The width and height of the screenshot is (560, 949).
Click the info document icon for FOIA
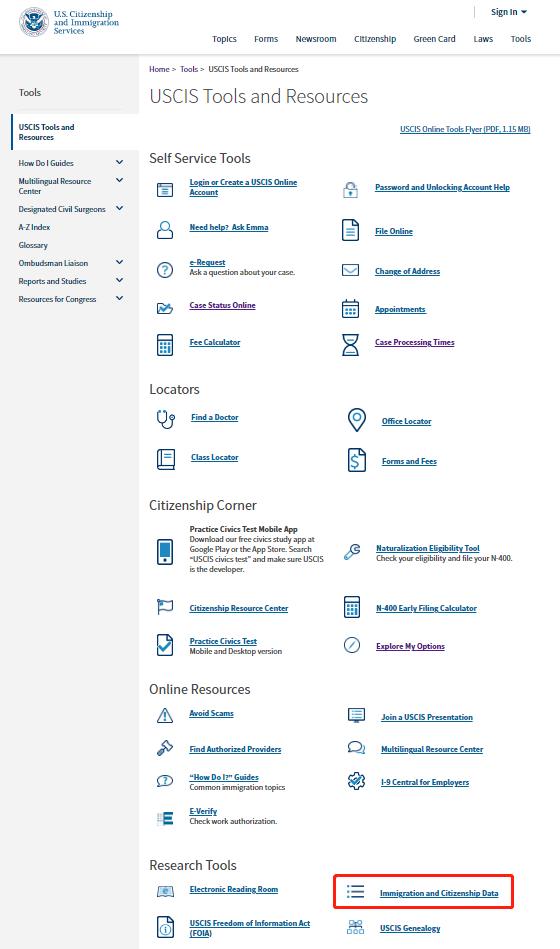pos(165,927)
